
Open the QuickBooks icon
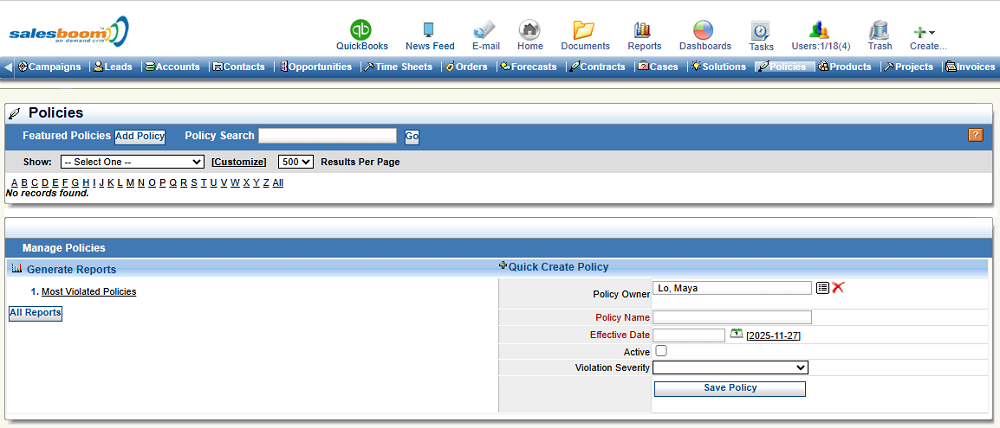(x=361, y=29)
